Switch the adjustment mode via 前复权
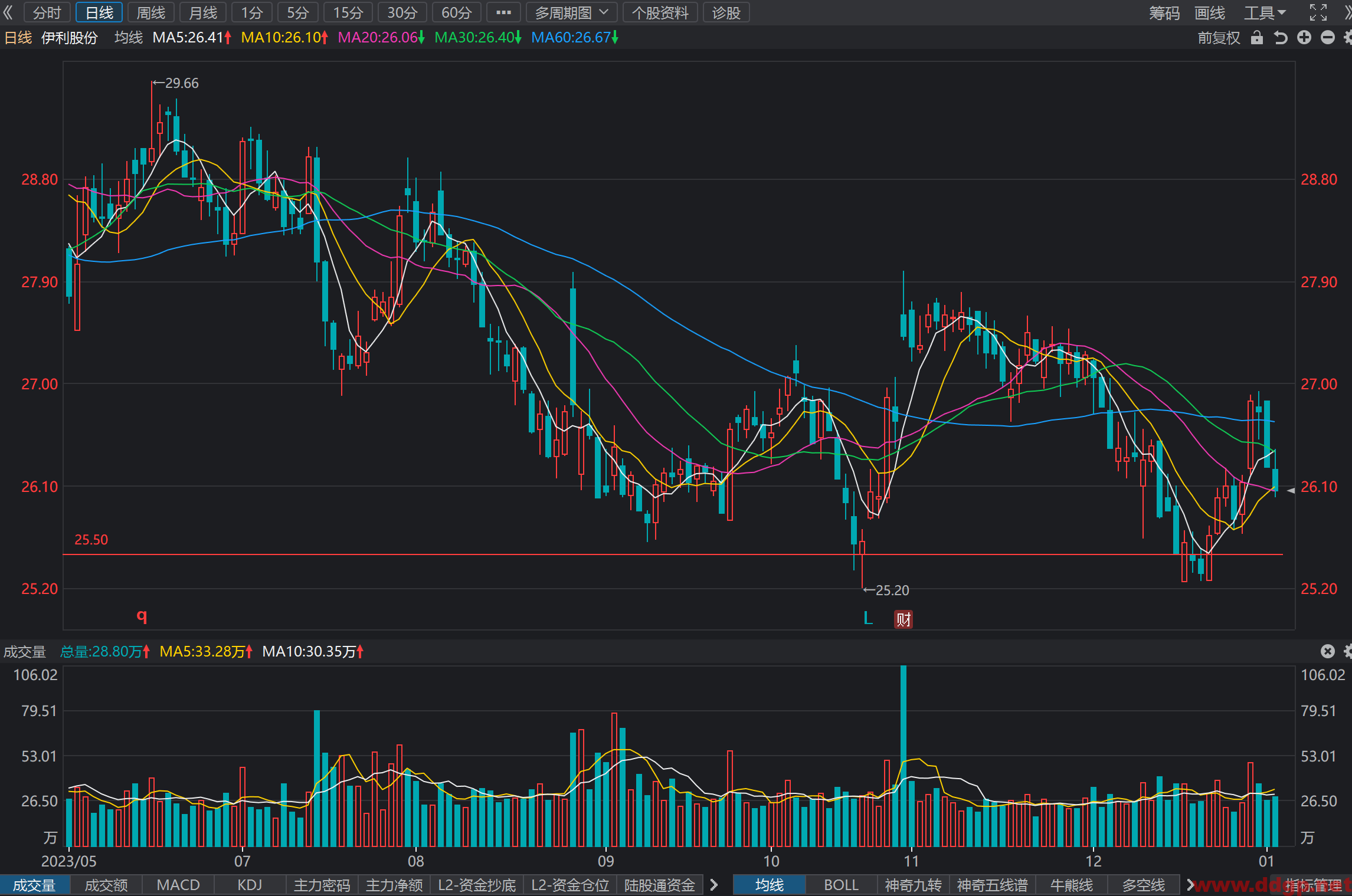The image size is (1352, 896). (1219, 38)
